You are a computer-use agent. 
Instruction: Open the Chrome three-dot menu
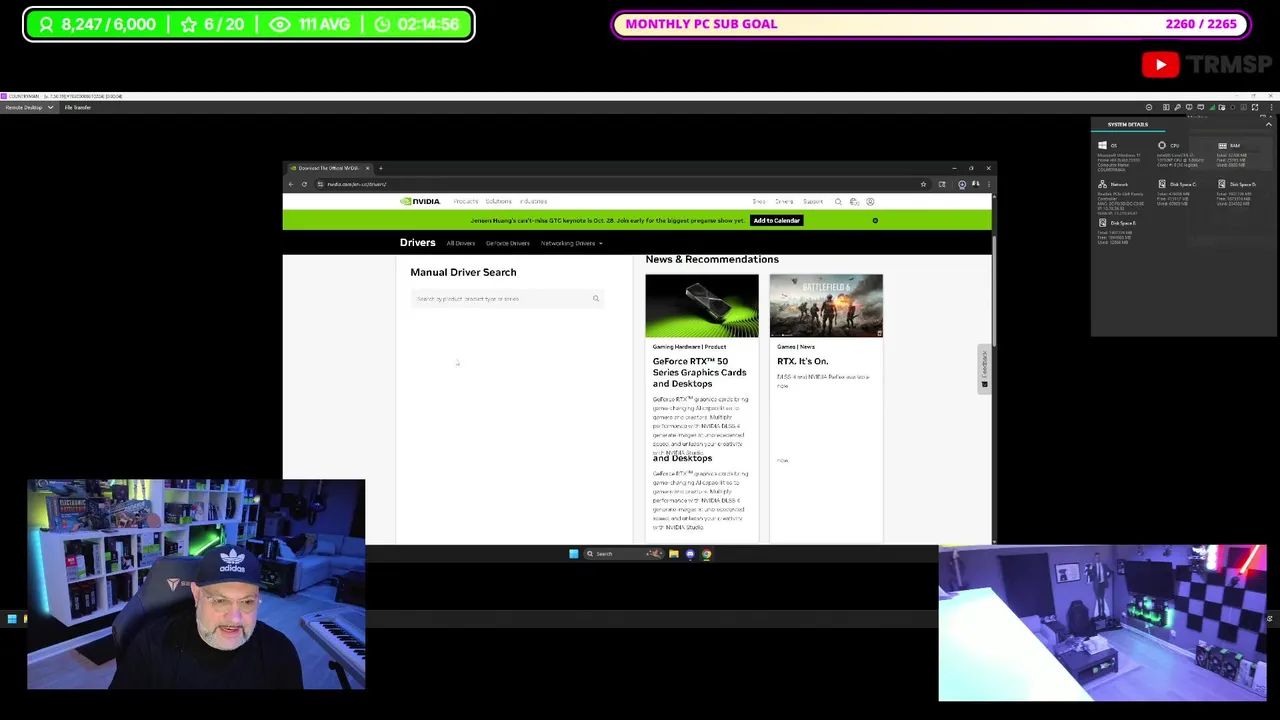988,184
